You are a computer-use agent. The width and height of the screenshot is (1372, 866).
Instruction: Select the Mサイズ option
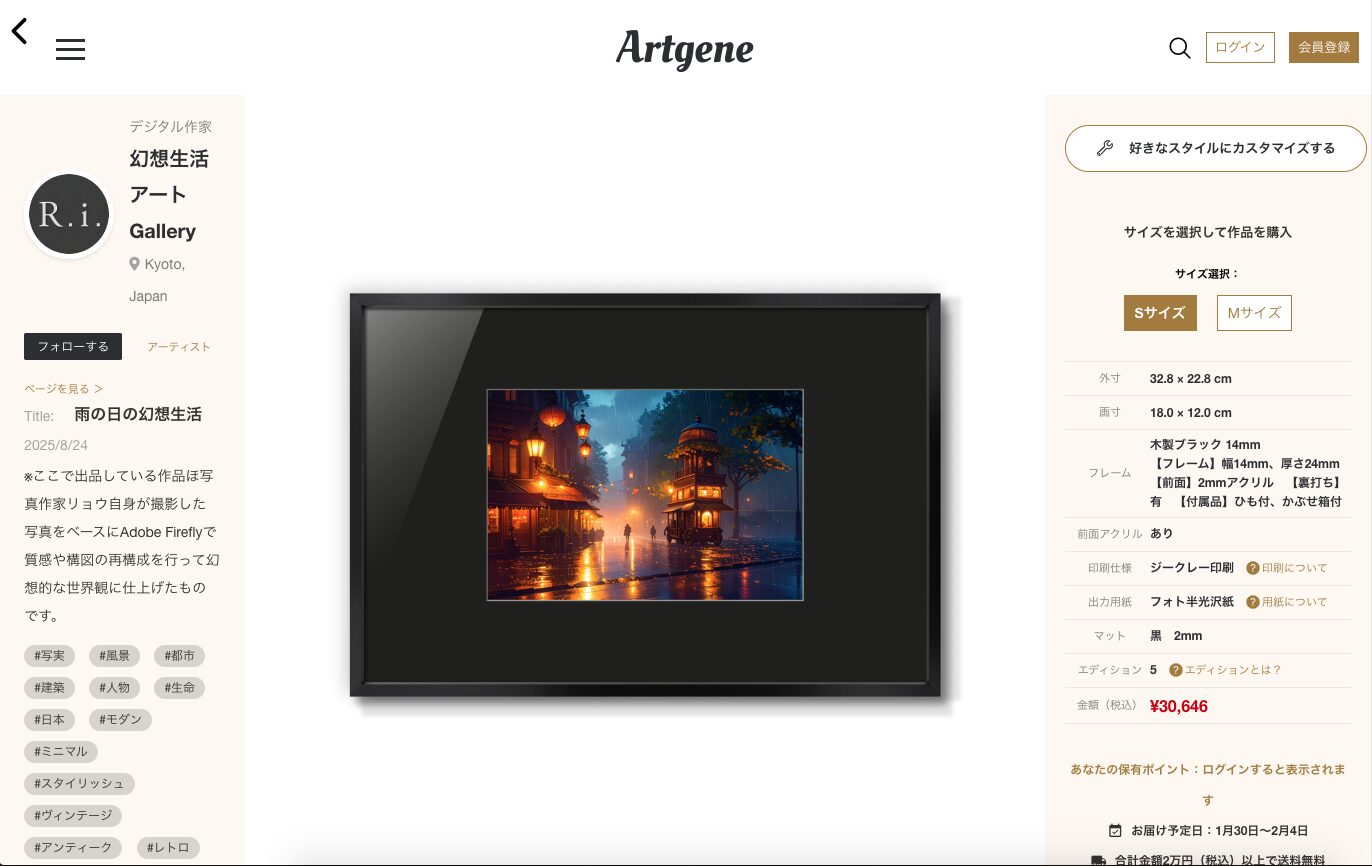point(1254,313)
